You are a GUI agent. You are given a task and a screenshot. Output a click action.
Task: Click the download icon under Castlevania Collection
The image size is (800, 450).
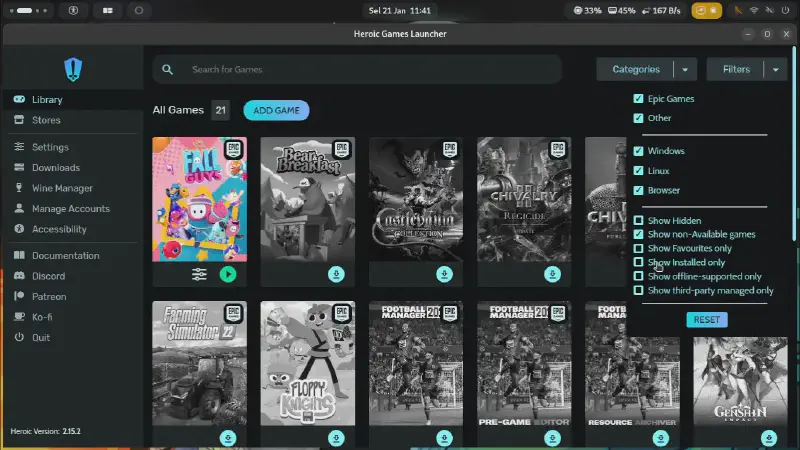pyautogui.click(x=444, y=274)
